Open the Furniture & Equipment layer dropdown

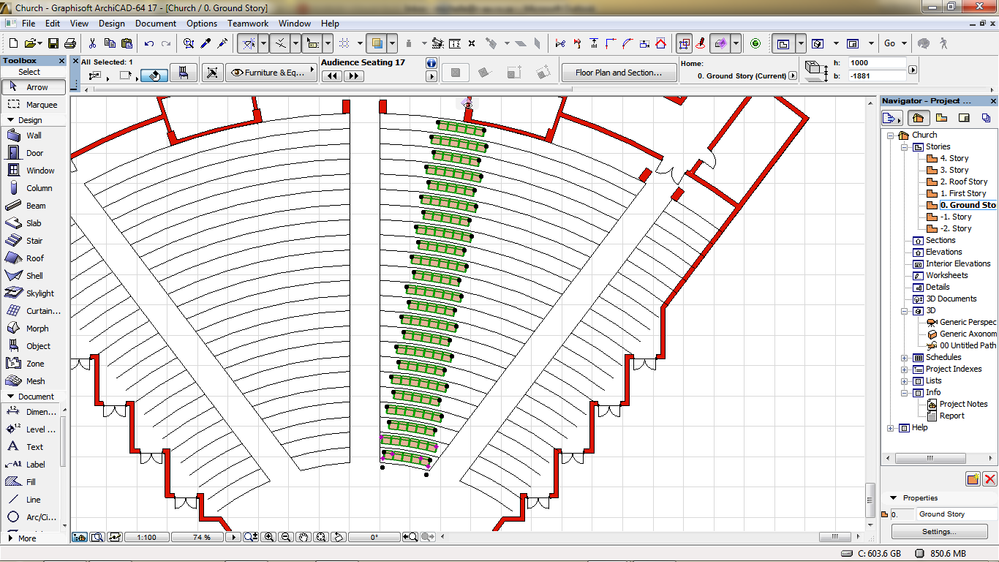pos(269,73)
